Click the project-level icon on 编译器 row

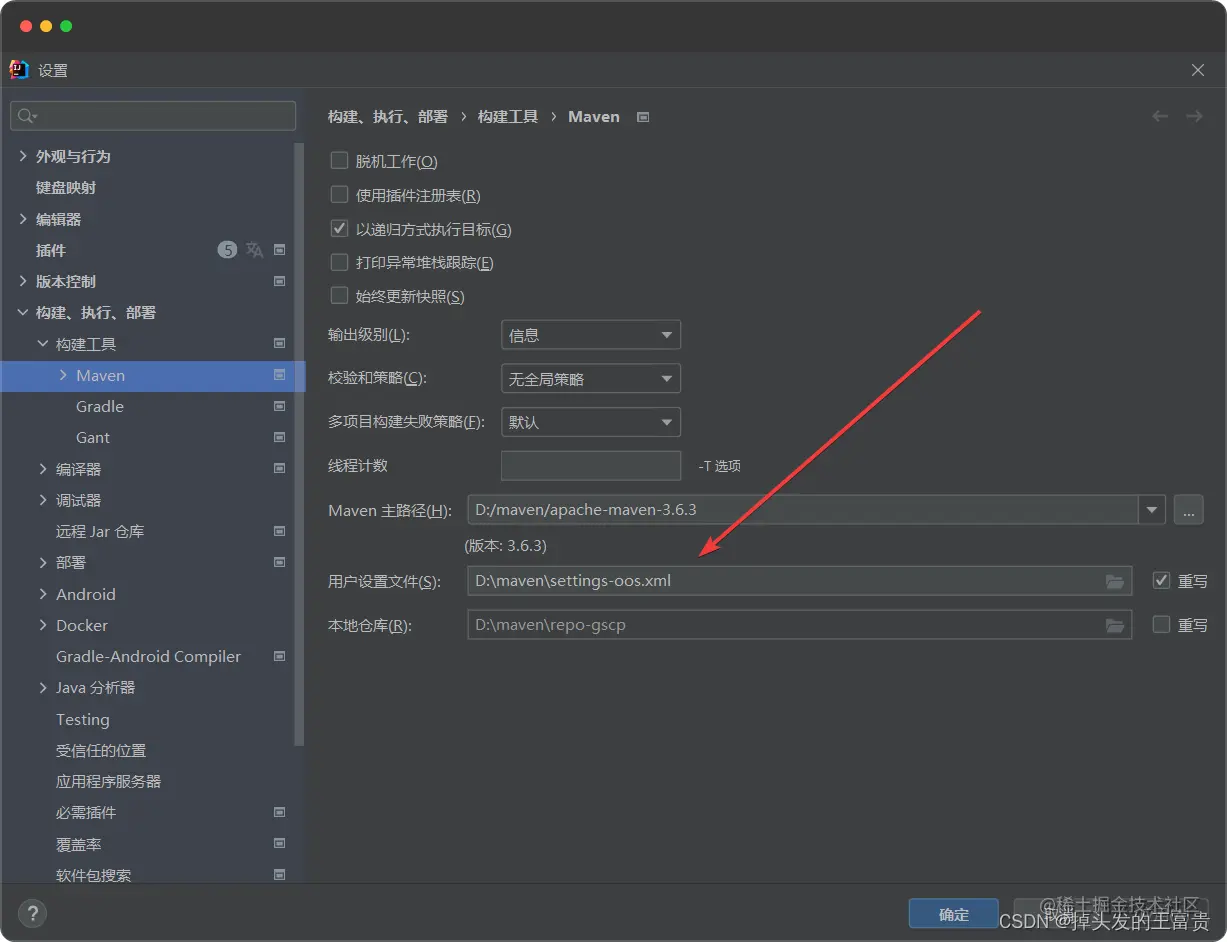[280, 469]
